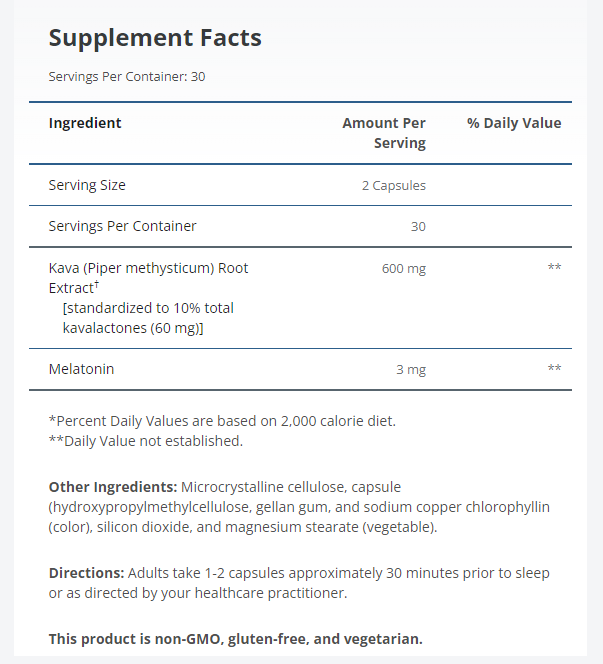Click the Amount Per Serving column header
603x664 pixels.
(384, 133)
